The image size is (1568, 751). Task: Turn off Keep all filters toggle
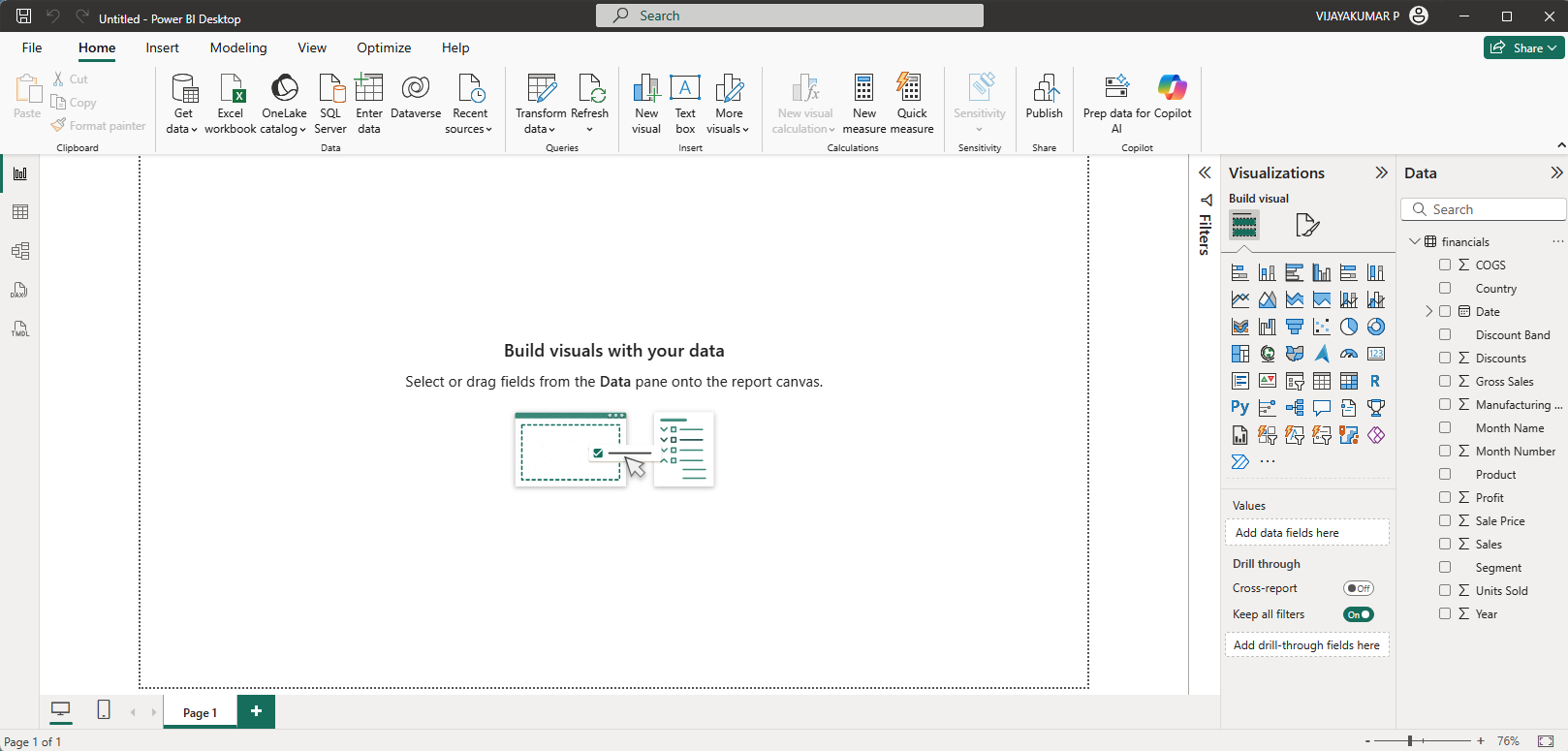tap(1358, 614)
